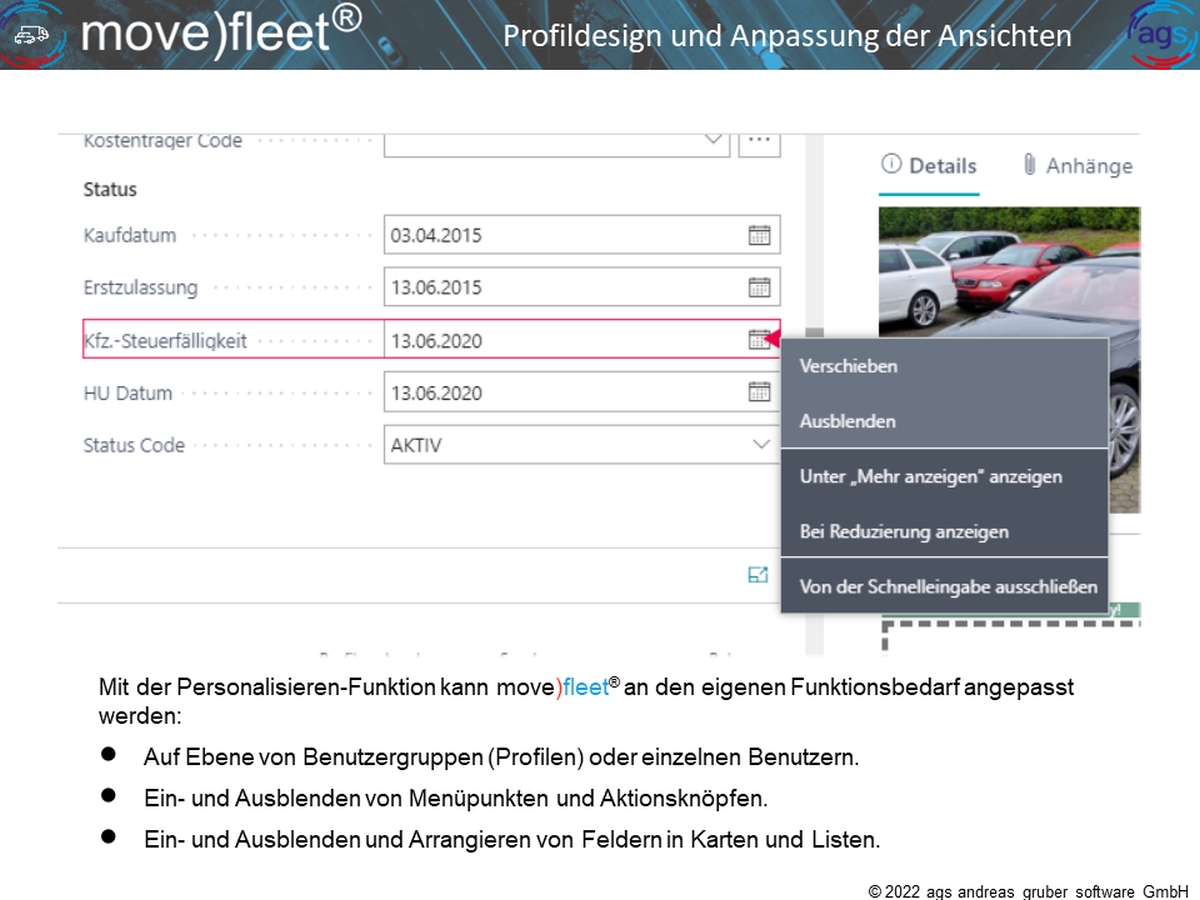Choose Ausblenden from context menu
The width and height of the screenshot is (1200, 900).
coord(944,421)
